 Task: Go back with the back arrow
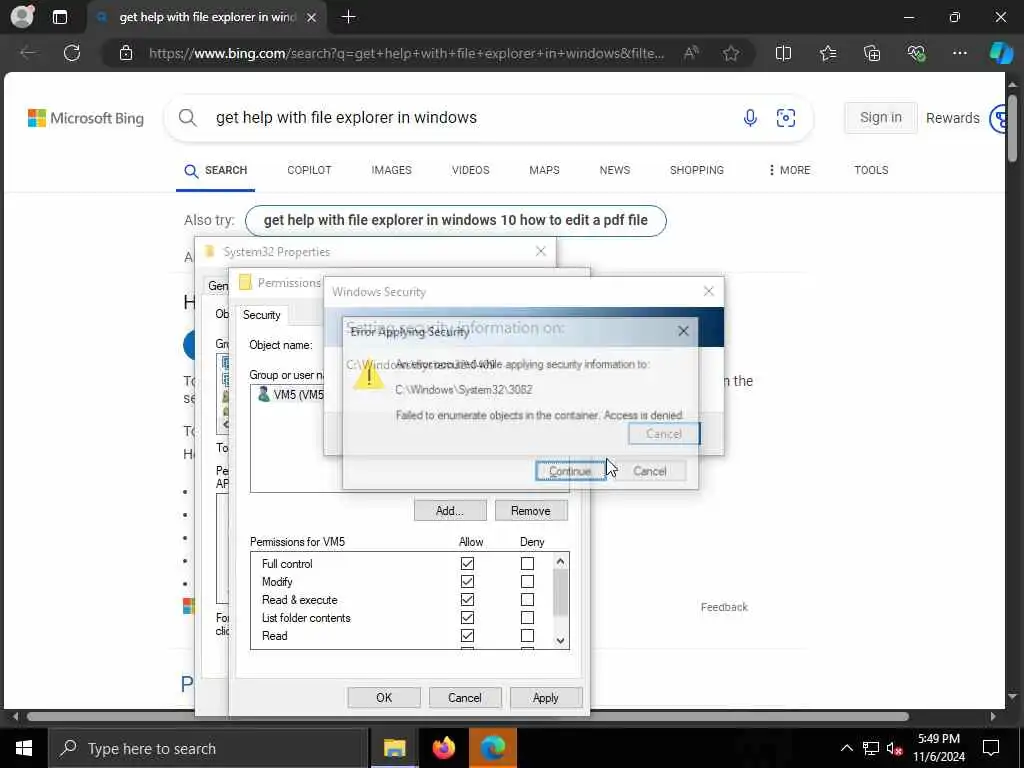tap(28, 53)
